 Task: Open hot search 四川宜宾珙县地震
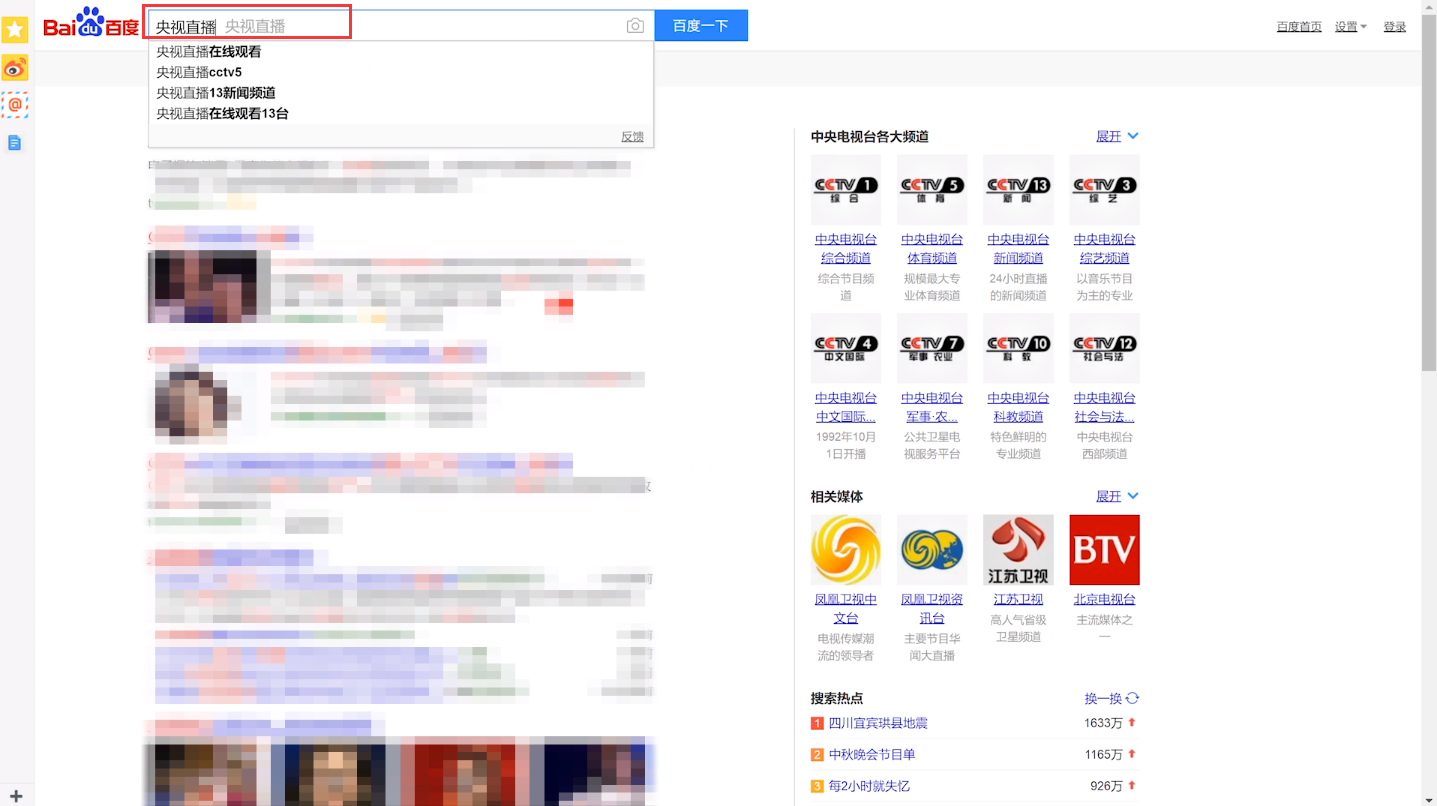878,723
